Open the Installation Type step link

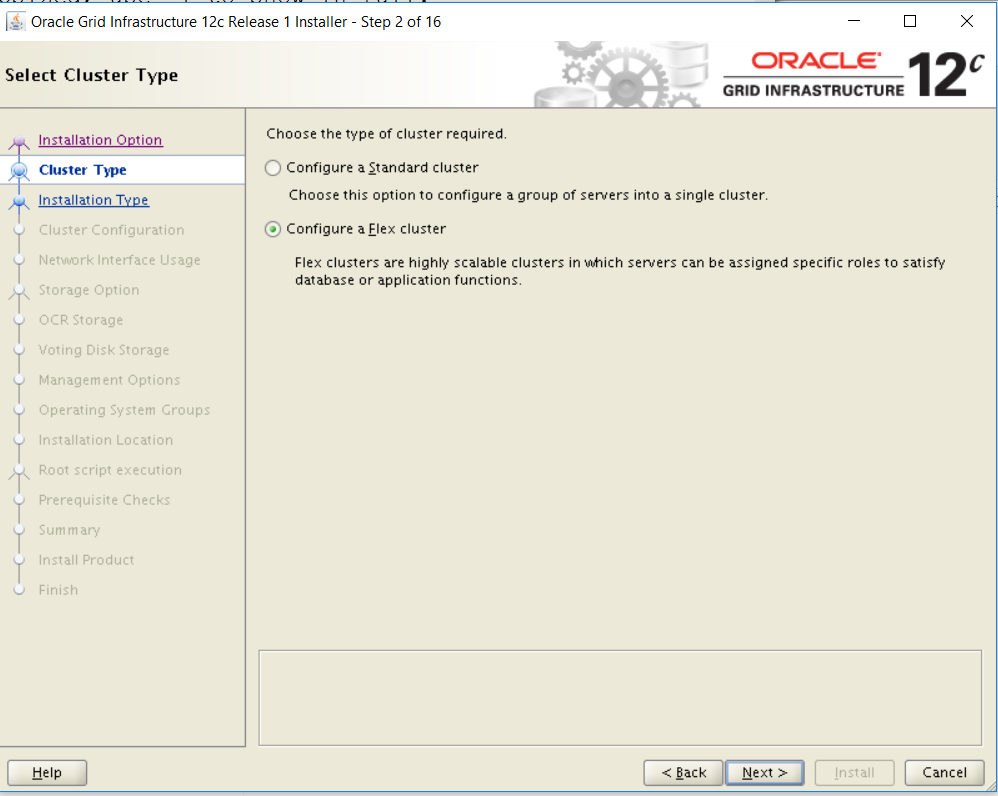(x=94, y=200)
